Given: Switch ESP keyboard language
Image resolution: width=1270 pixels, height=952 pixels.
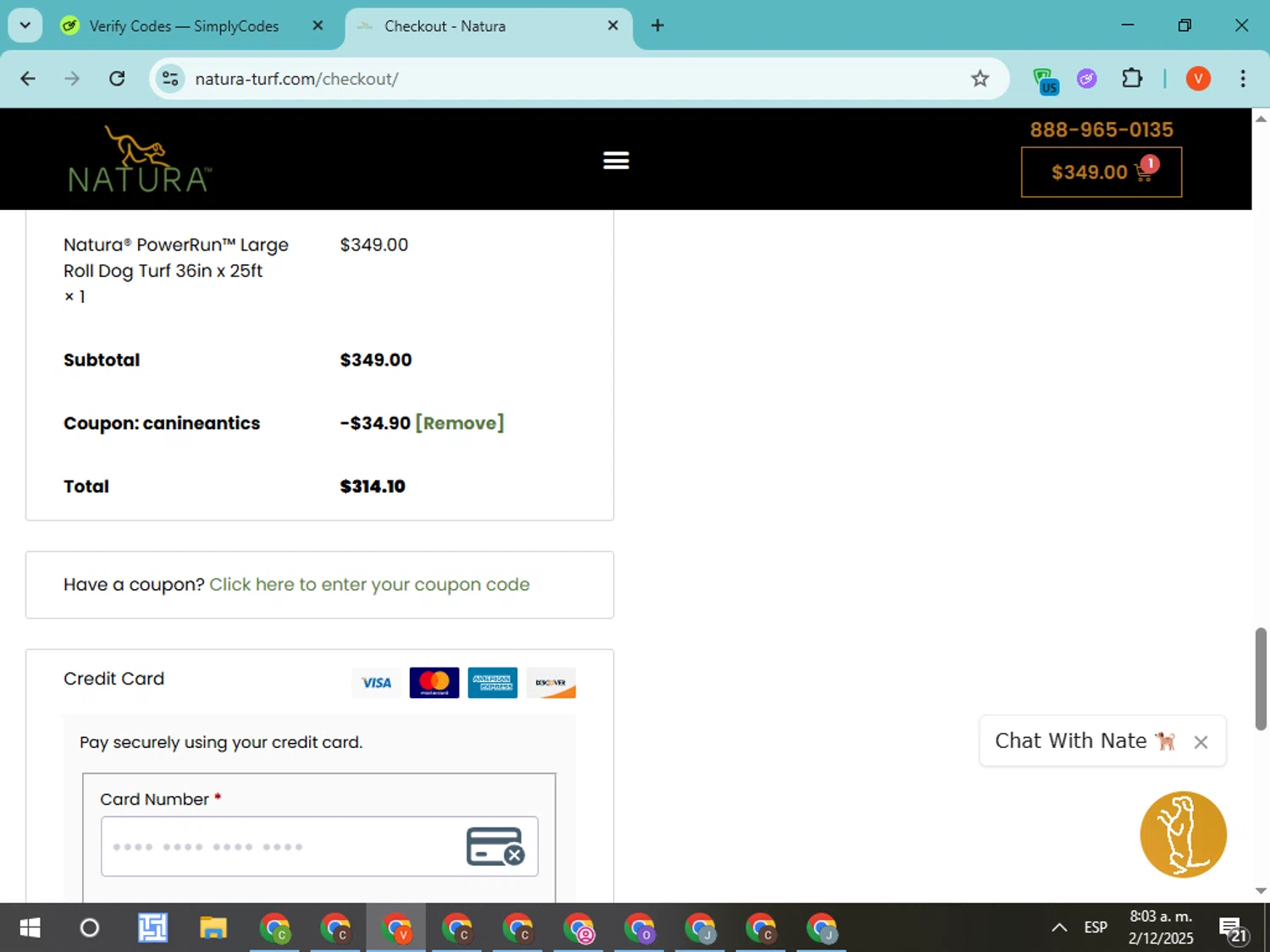Looking at the screenshot, I should tap(1096, 928).
